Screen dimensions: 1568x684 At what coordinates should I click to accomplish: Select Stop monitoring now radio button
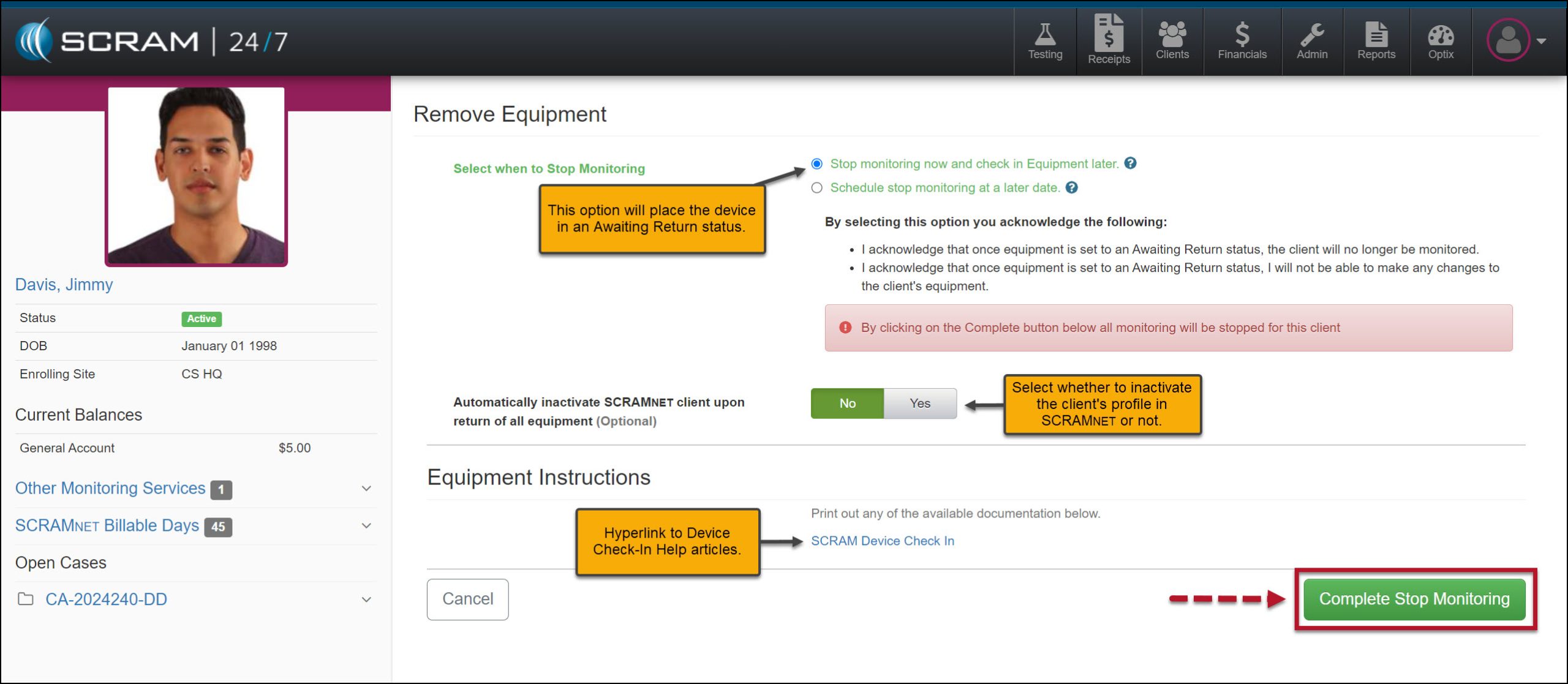point(816,164)
